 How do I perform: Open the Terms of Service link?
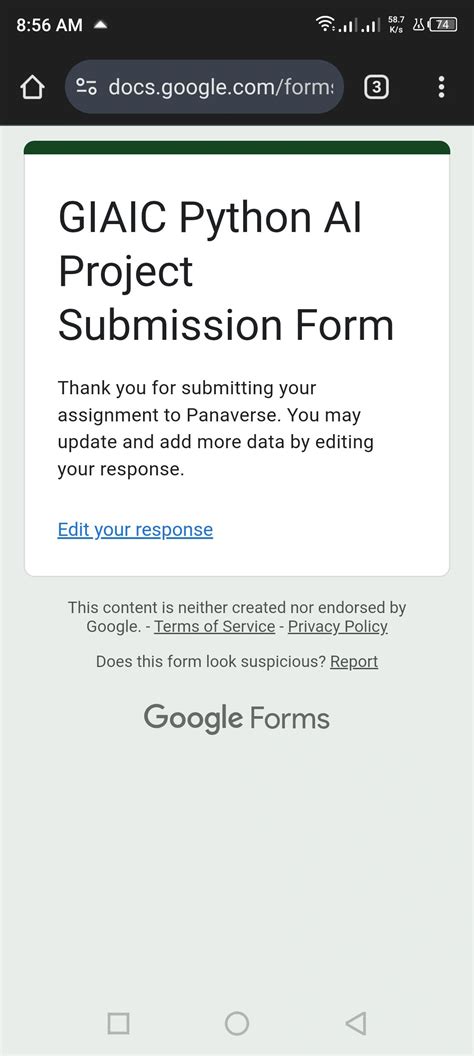(215, 626)
